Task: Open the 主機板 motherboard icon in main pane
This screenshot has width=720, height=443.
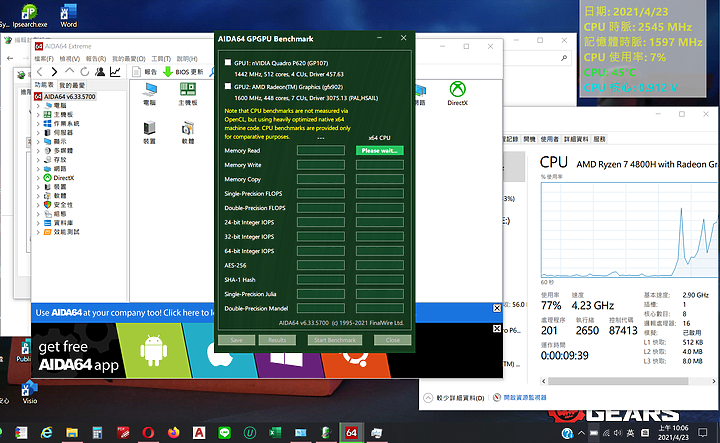Action: [x=188, y=94]
